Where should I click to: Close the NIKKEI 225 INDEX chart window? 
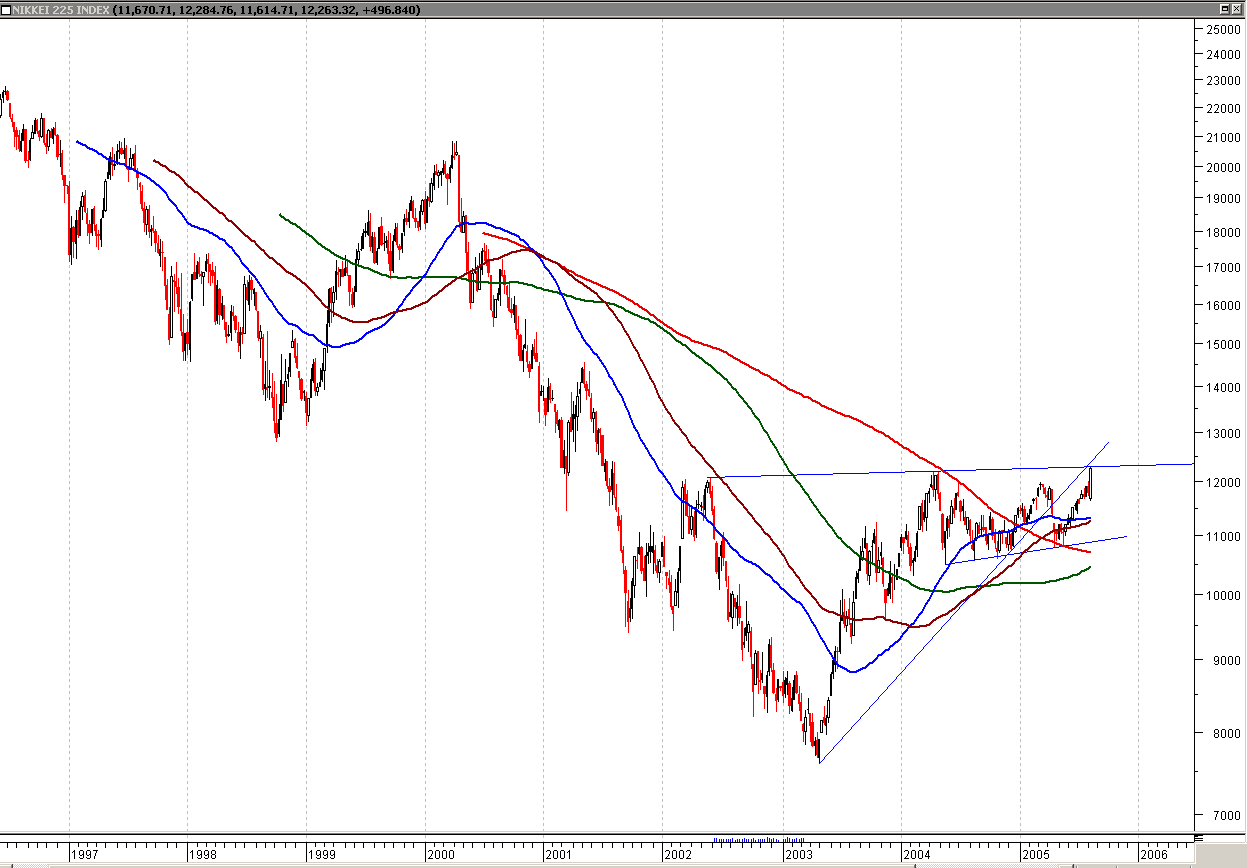[1237, 9]
